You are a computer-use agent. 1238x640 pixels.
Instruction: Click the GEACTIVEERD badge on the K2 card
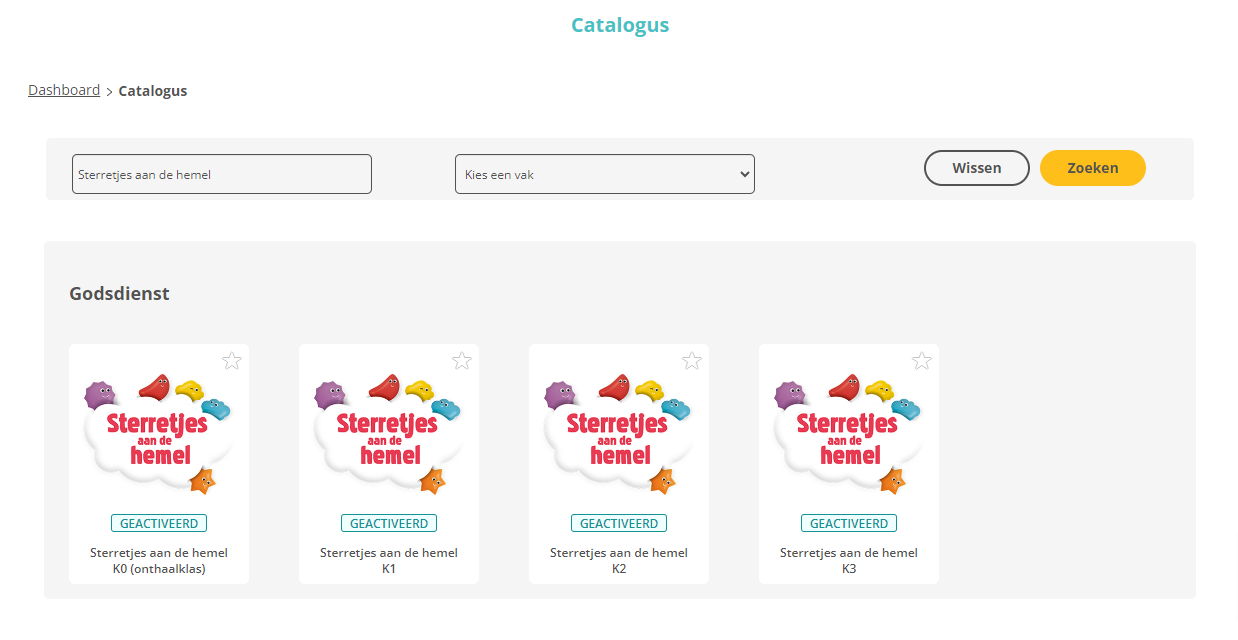click(x=618, y=522)
